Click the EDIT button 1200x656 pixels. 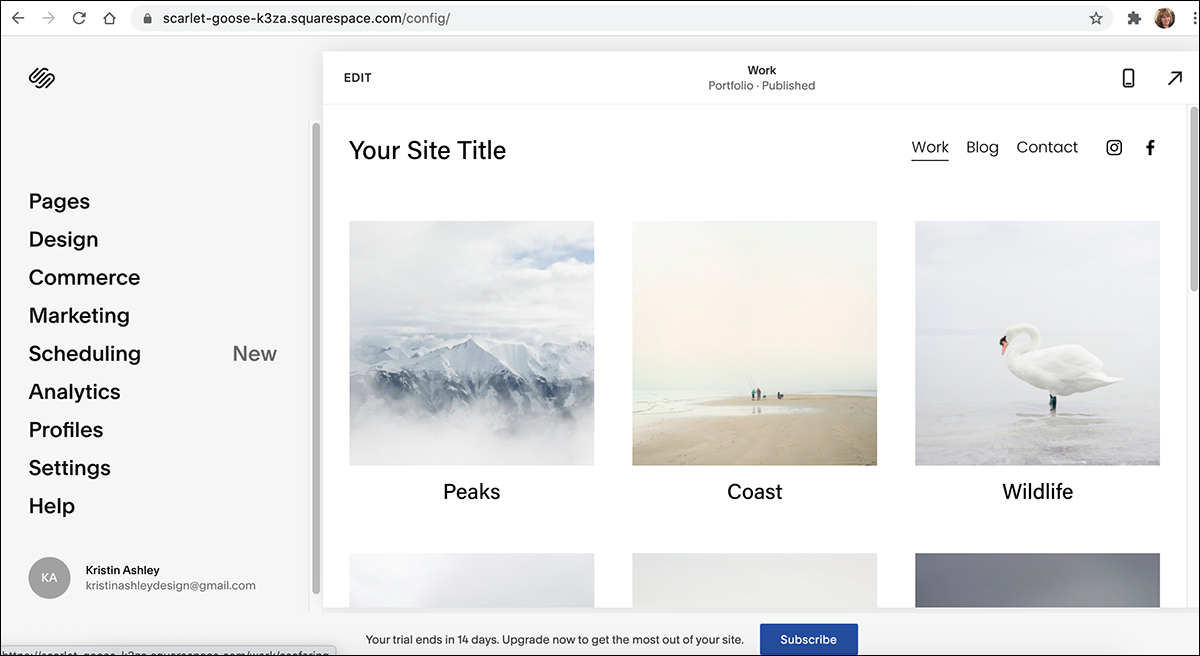[x=357, y=77]
